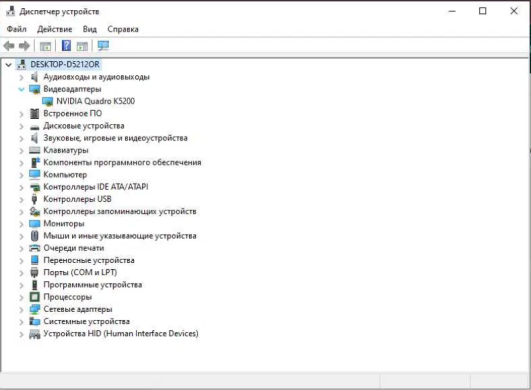Open the Вид menu
531x390 pixels.
(90, 29)
